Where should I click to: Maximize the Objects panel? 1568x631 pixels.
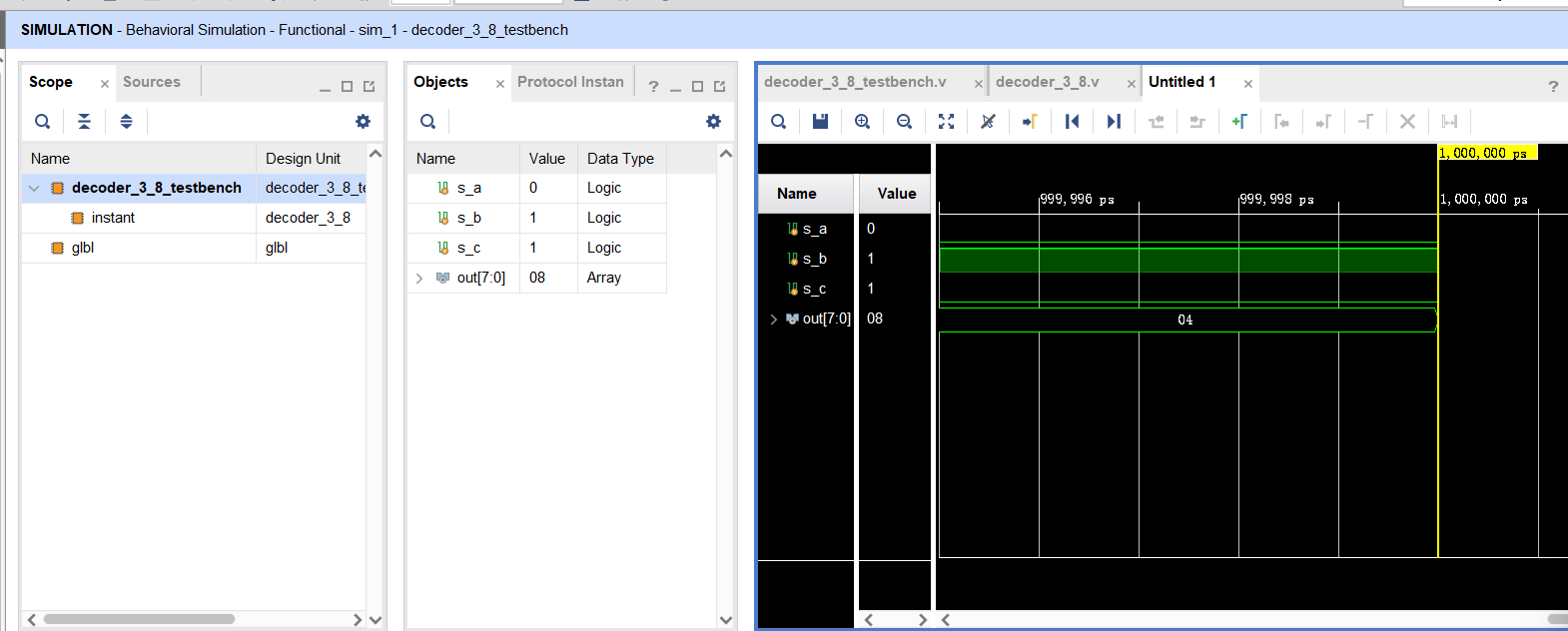click(x=697, y=87)
